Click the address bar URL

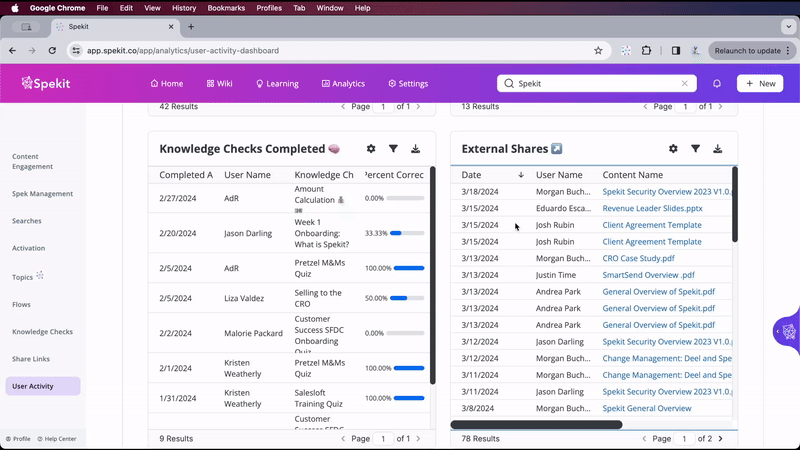[183, 51]
